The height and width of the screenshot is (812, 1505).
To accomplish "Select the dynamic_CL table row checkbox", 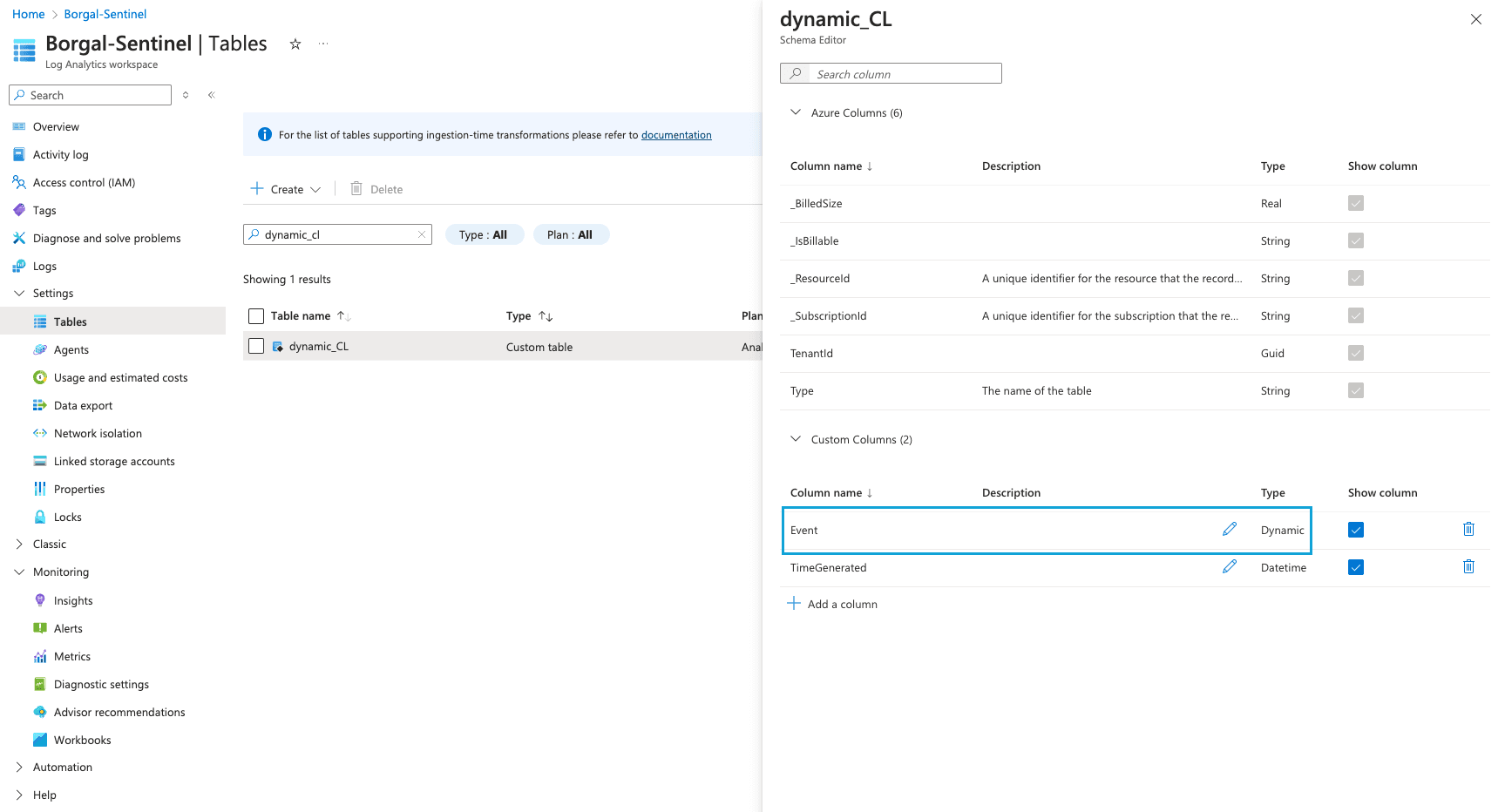I will 256,346.
